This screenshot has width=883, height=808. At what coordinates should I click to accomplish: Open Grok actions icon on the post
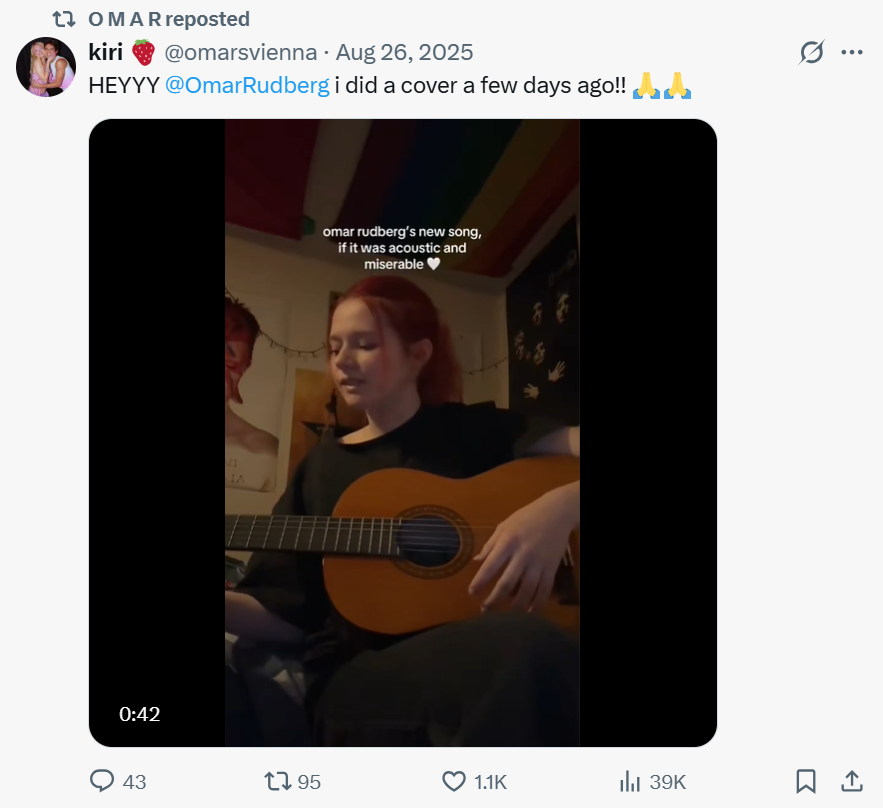(812, 53)
